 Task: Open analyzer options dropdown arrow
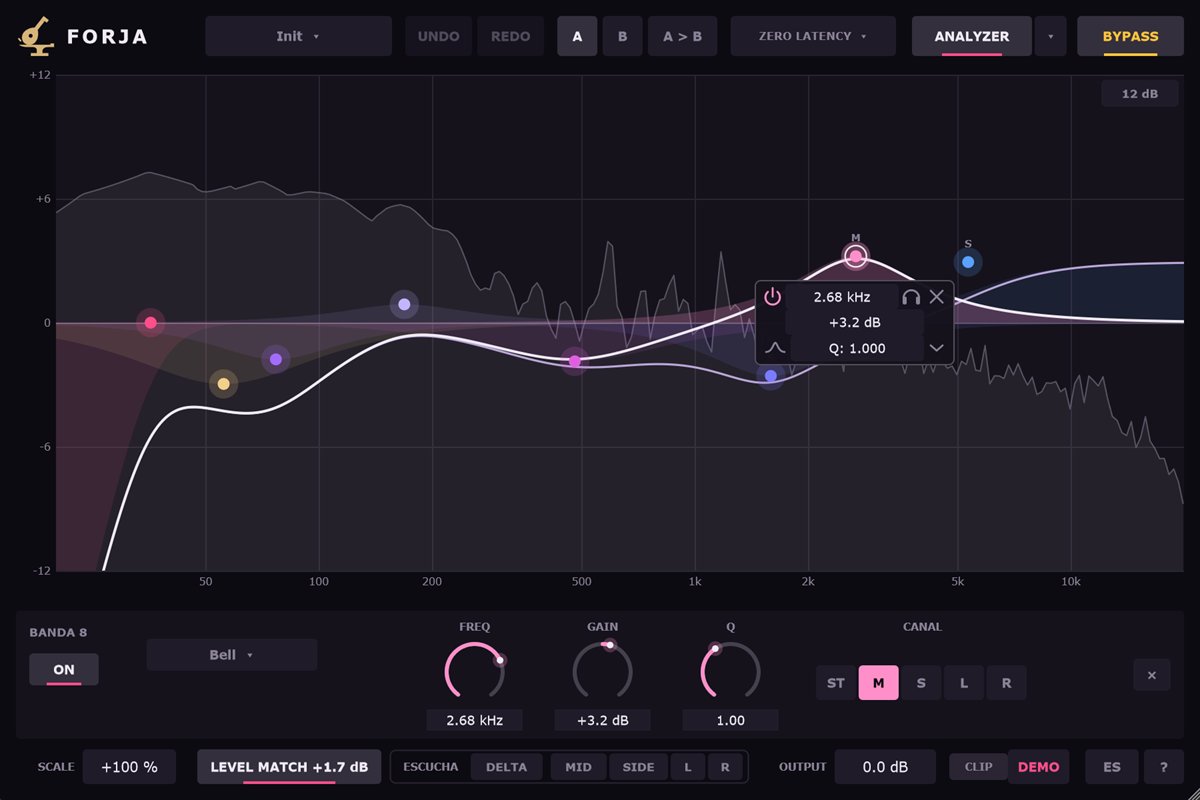1050,36
